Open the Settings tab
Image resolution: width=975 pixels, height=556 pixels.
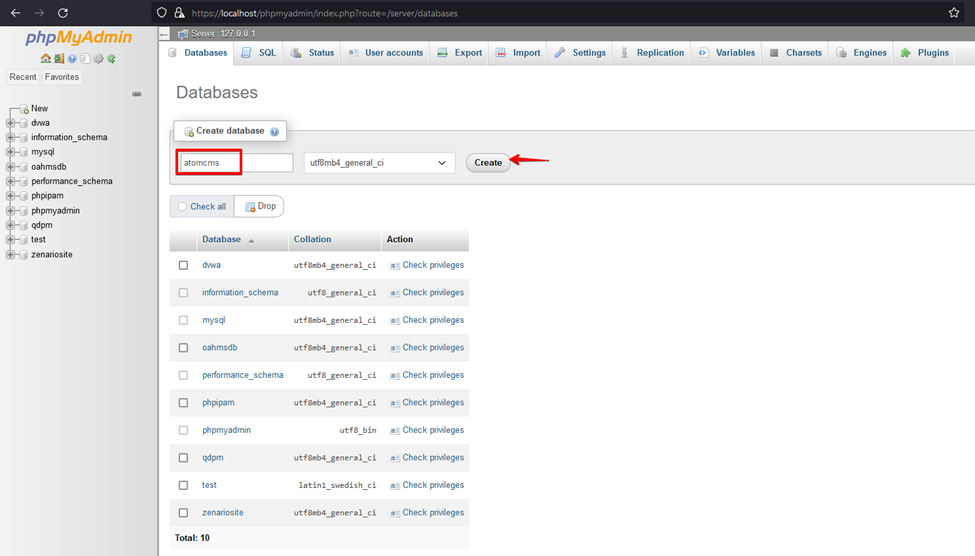click(580, 53)
